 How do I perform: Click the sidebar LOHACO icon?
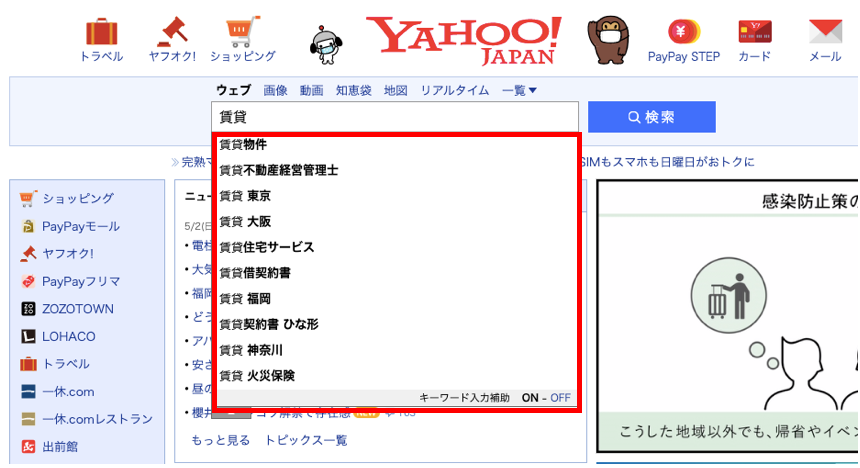point(28,336)
